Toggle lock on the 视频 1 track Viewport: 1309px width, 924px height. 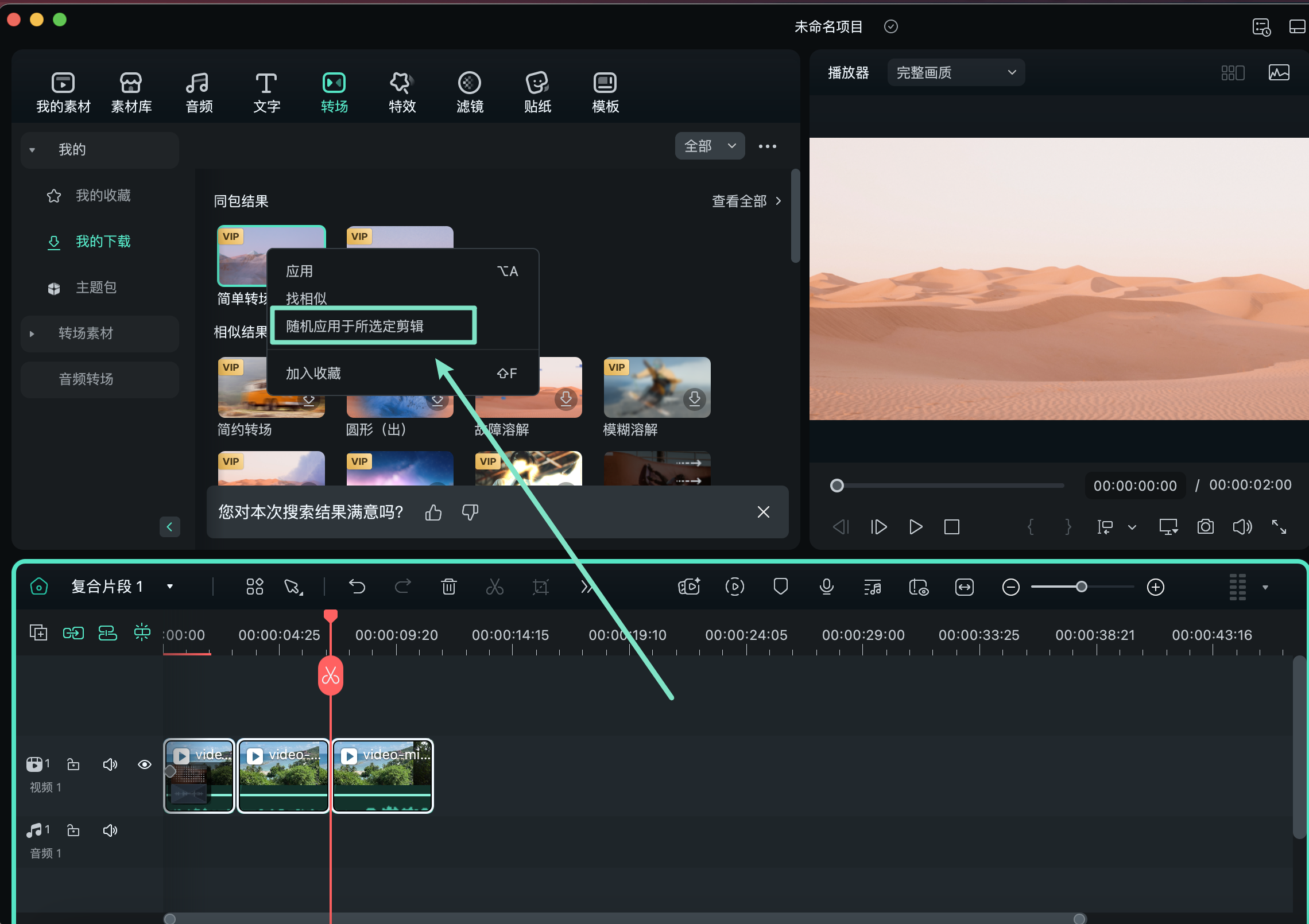click(73, 764)
